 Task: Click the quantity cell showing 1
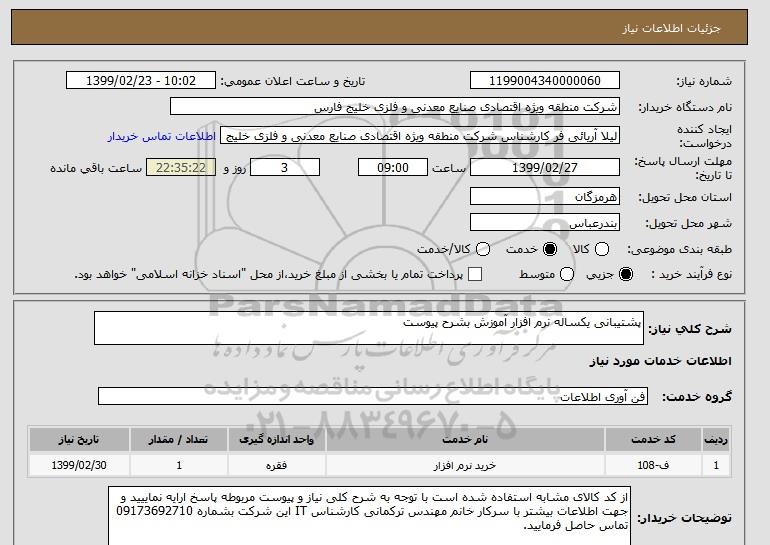[x=179, y=465]
